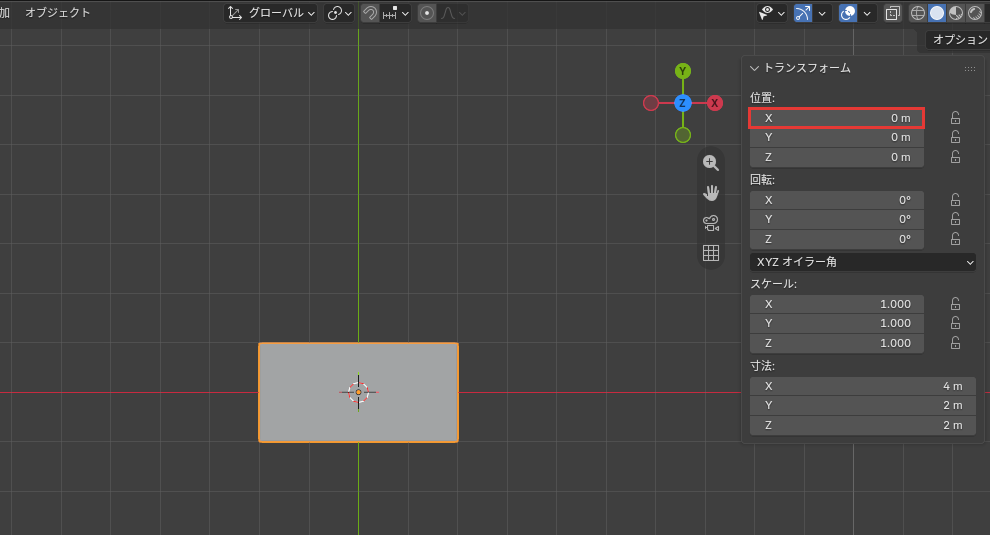Click the スケール X field
The width and height of the screenshot is (990, 535).
click(837, 304)
